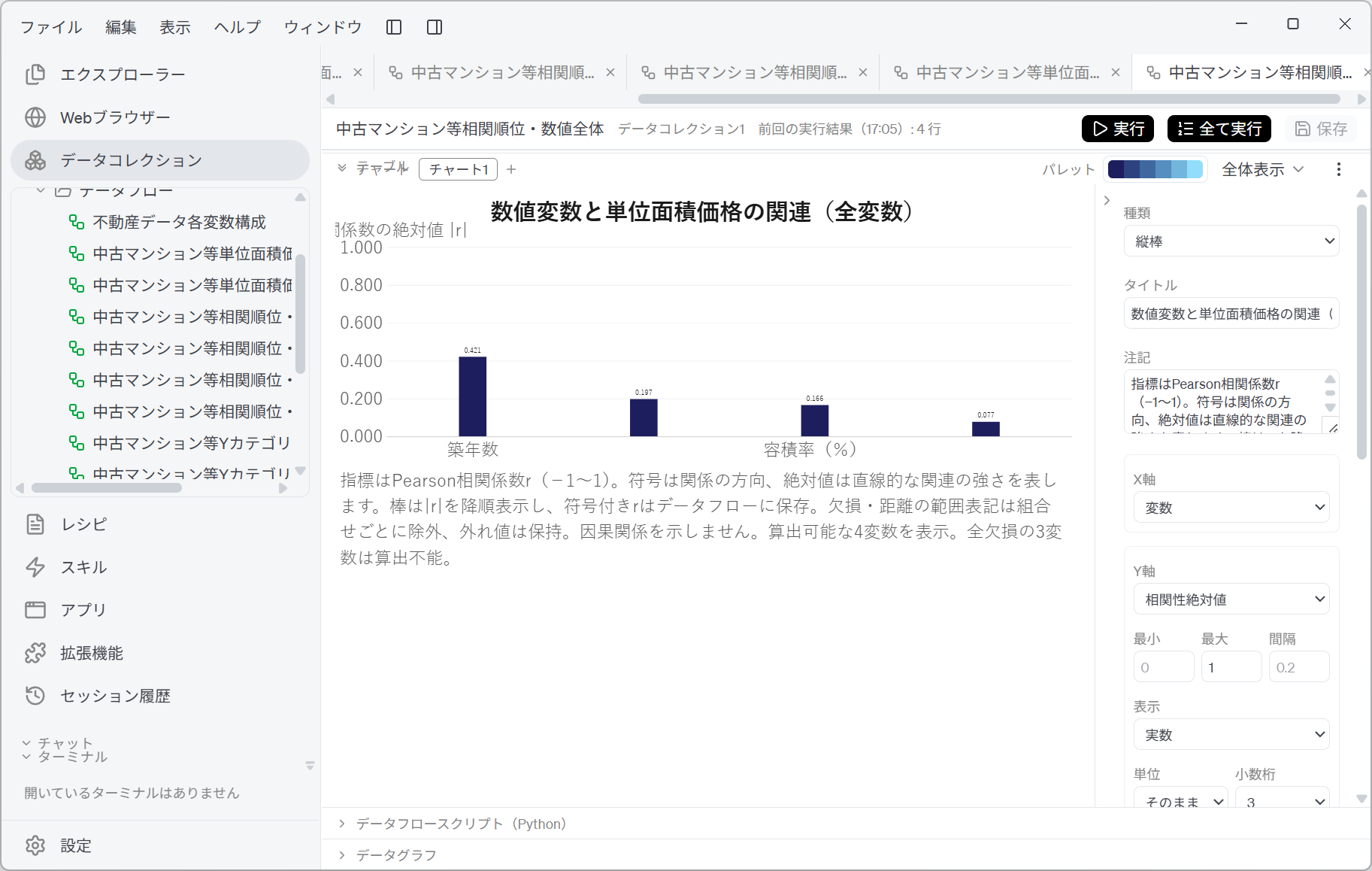Open the 表示 menu
The height and width of the screenshot is (871, 1372).
[175, 27]
